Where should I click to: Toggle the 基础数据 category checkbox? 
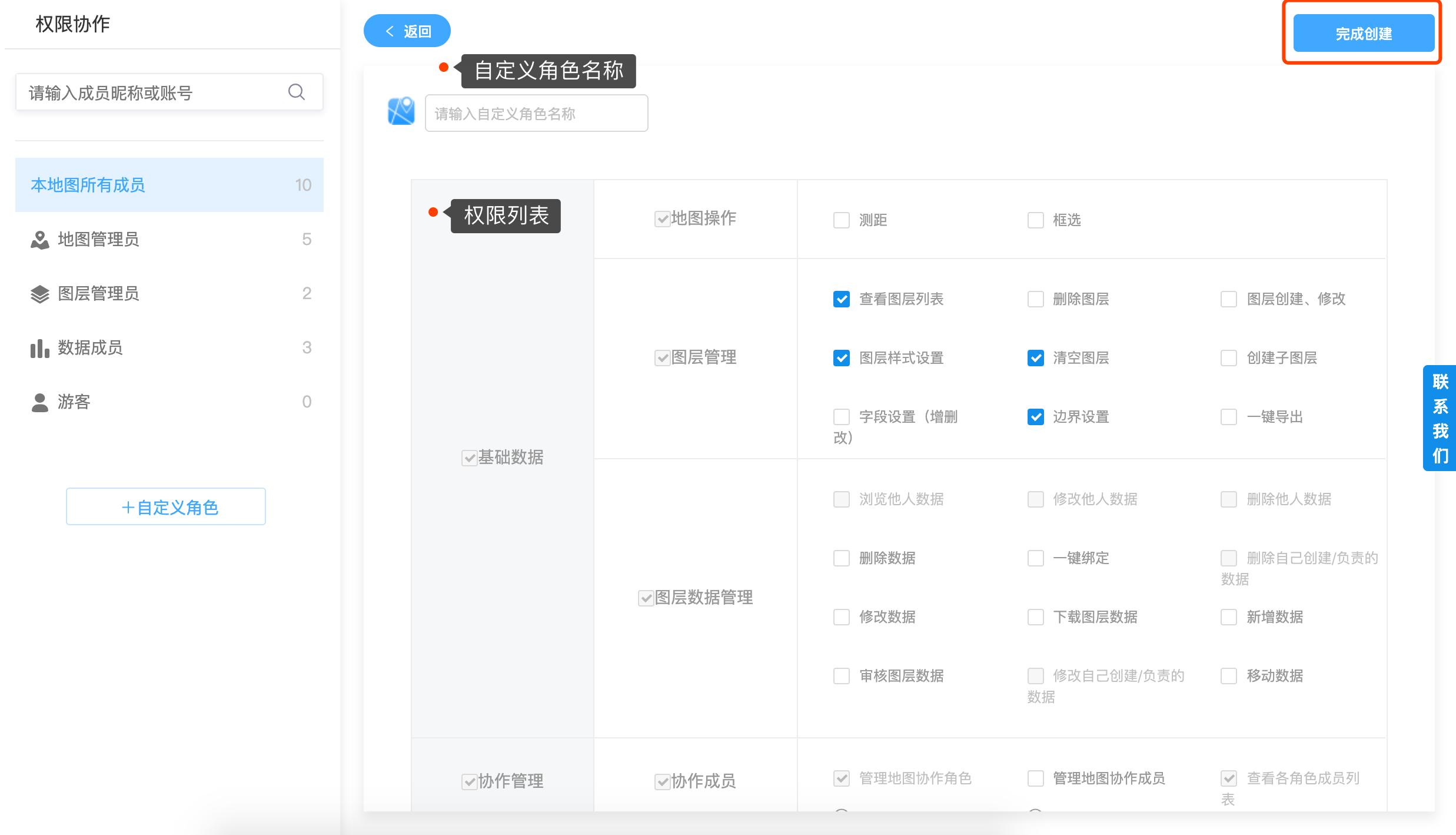coord(470,458)
